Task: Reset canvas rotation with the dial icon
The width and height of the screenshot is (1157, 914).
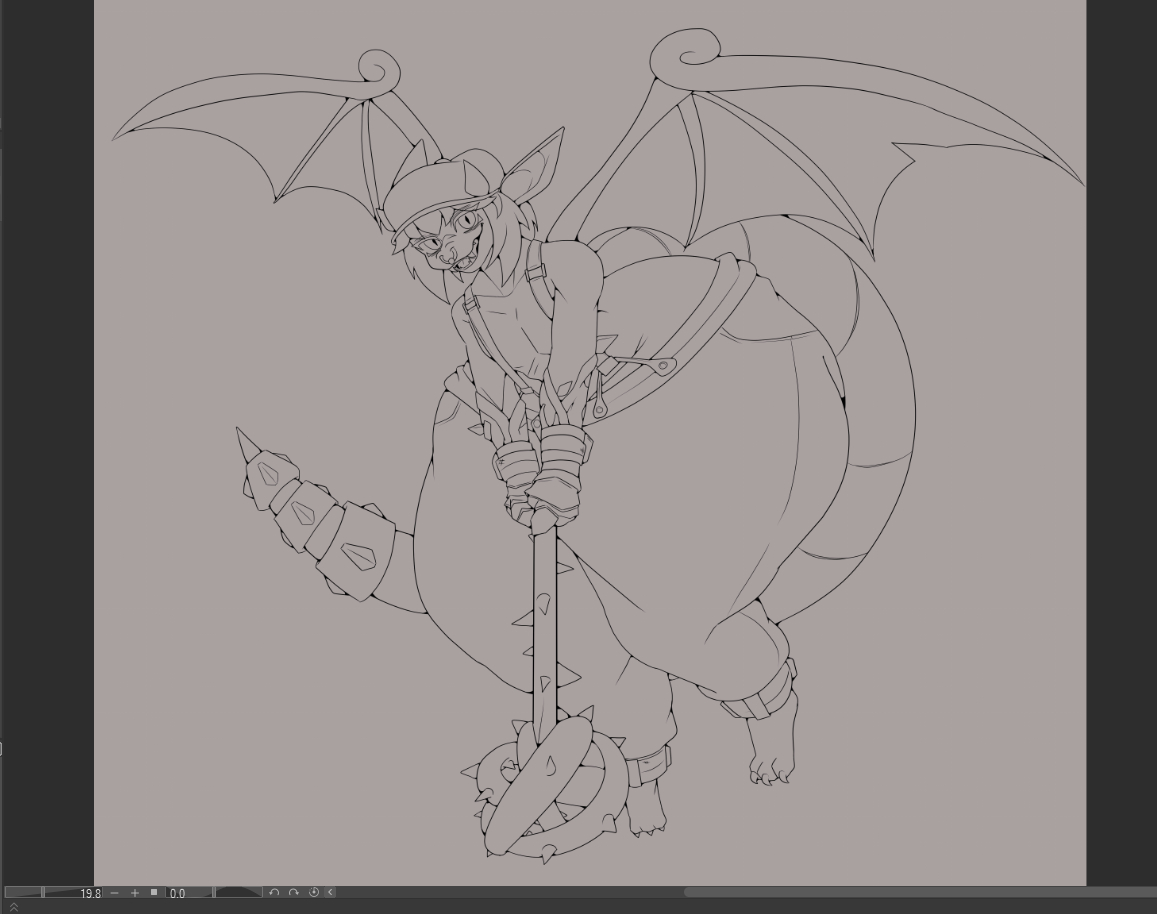Action: point(313,893)
